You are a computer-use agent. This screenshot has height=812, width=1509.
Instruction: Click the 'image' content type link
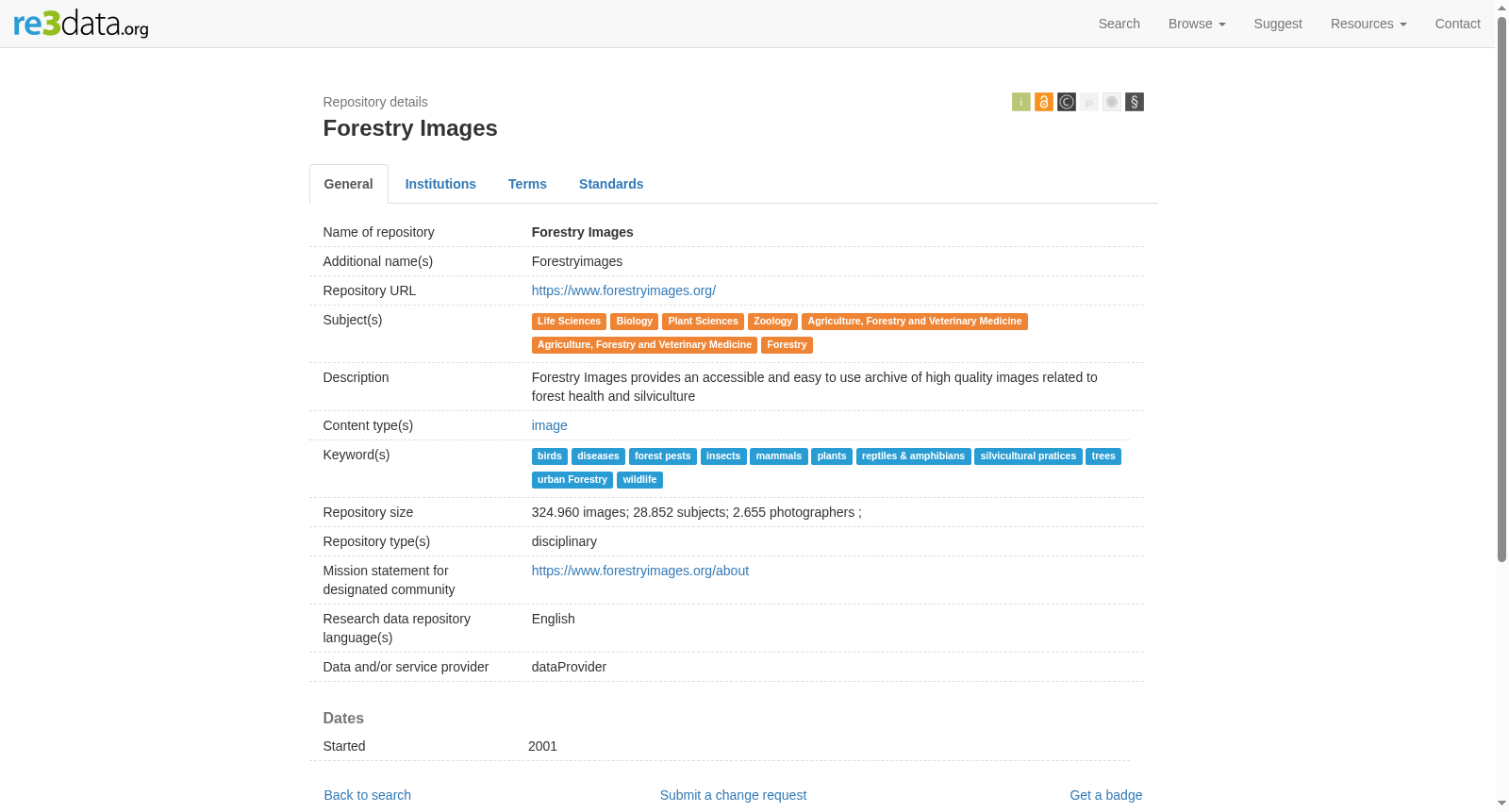point(550,425)
